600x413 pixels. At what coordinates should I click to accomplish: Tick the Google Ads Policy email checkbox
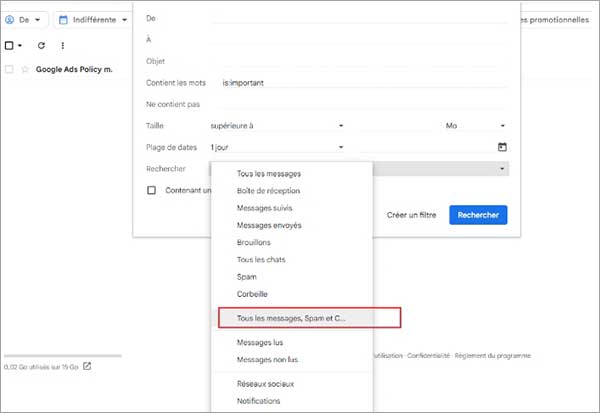(x=9, y=70)
